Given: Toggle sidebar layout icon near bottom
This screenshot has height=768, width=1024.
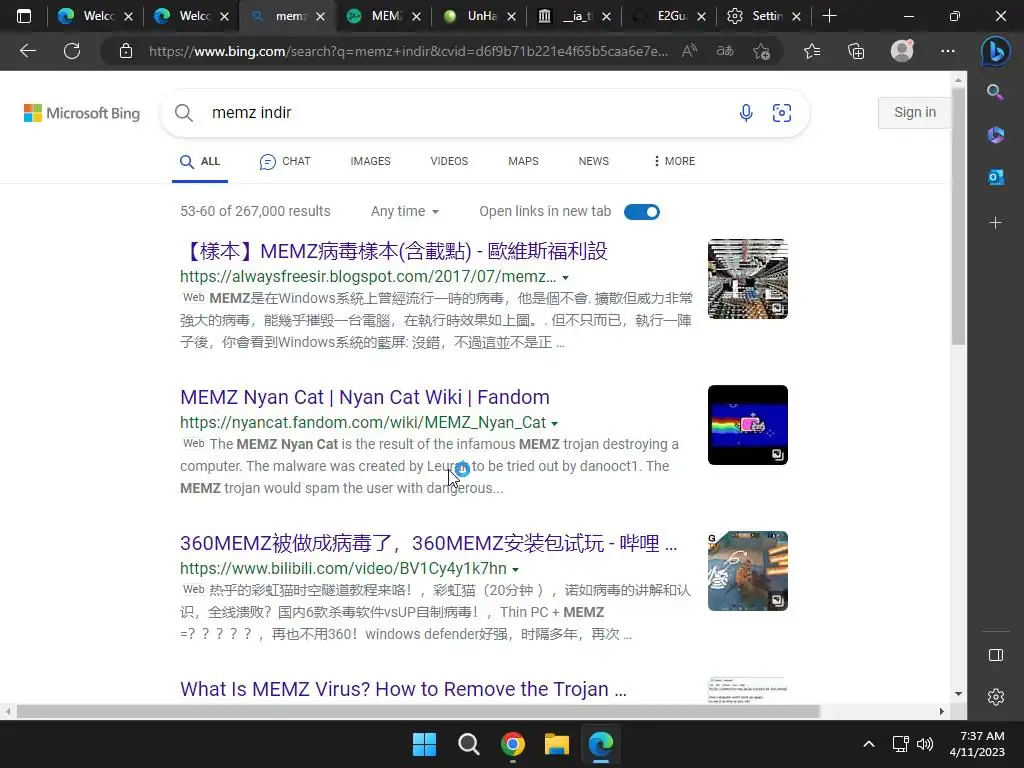Looking at the screenshot, I should pyautogui.click(x=995, y=655).
